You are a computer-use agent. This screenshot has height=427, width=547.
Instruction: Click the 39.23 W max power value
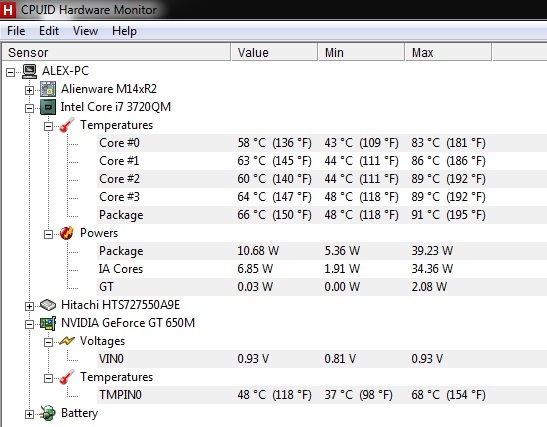point(432,251)
